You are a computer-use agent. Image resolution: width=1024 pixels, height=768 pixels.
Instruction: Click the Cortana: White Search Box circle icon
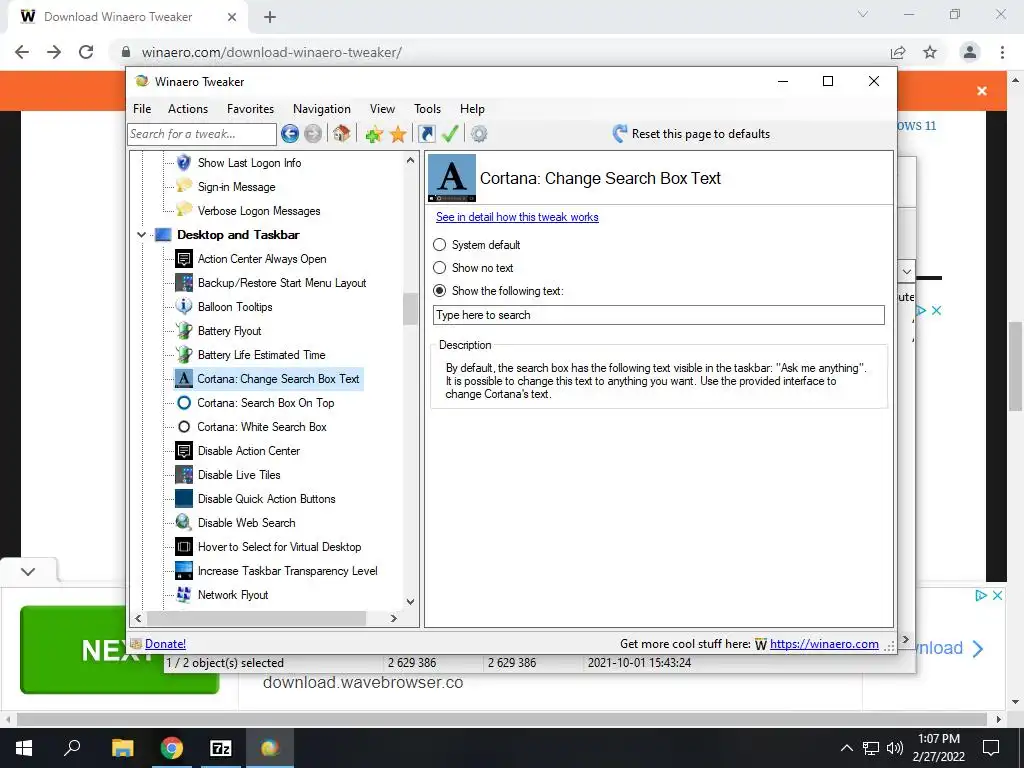pos(184,426)
